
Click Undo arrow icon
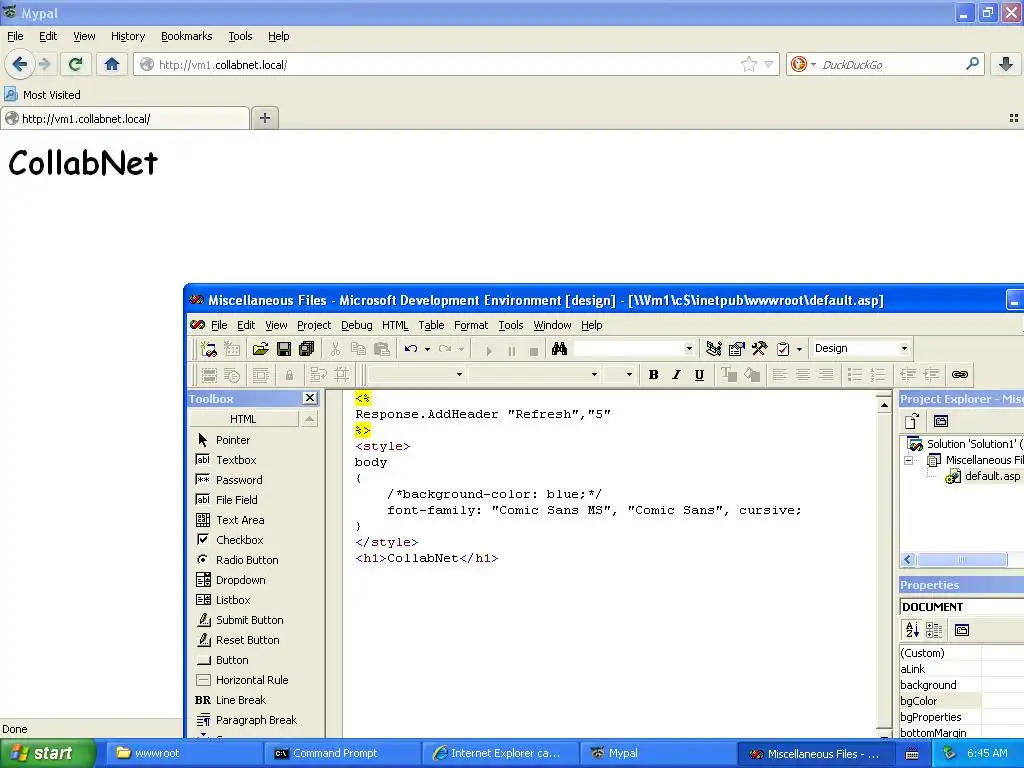click(411, 349)
